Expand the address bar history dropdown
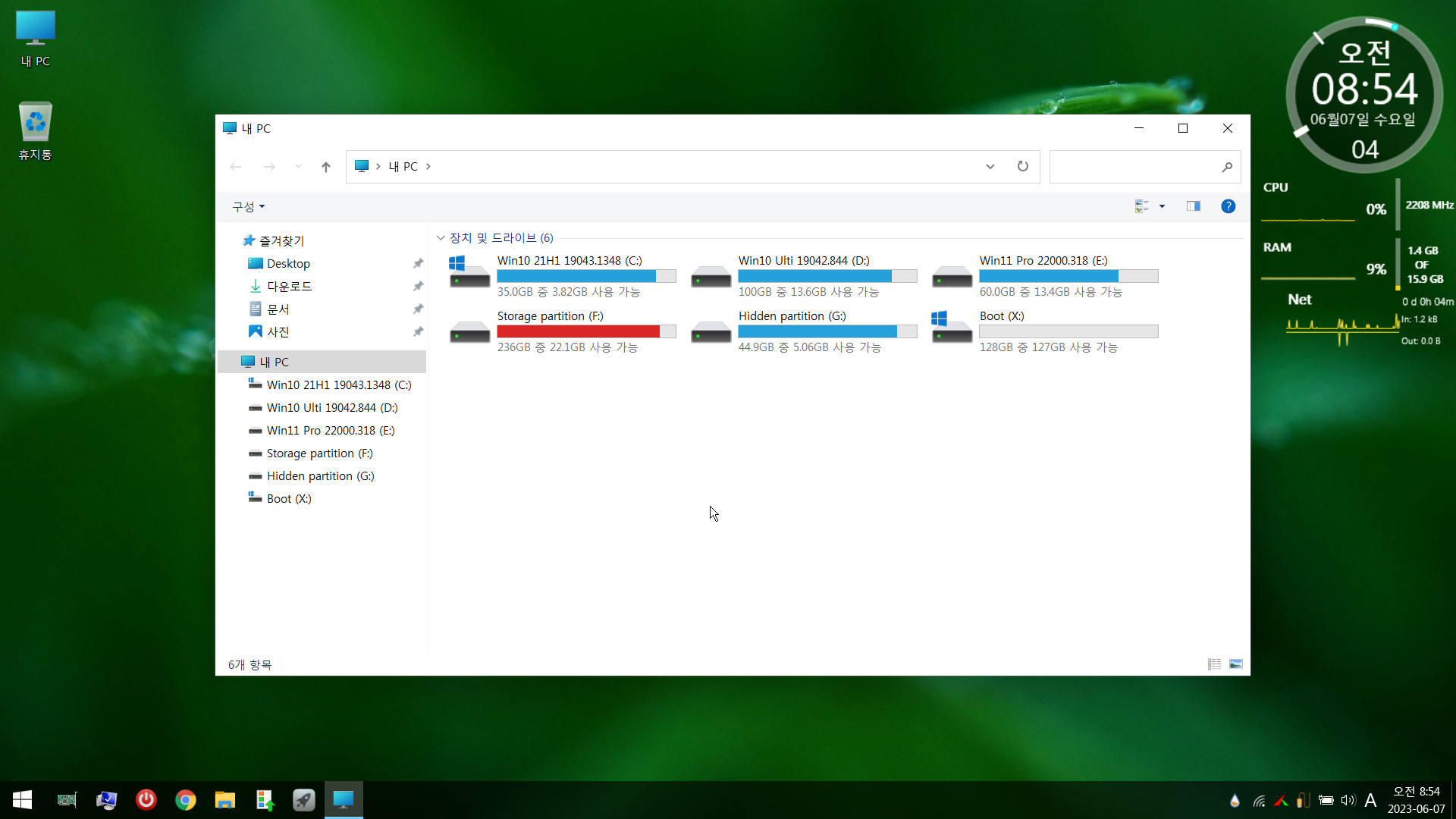 pos(990,167)
